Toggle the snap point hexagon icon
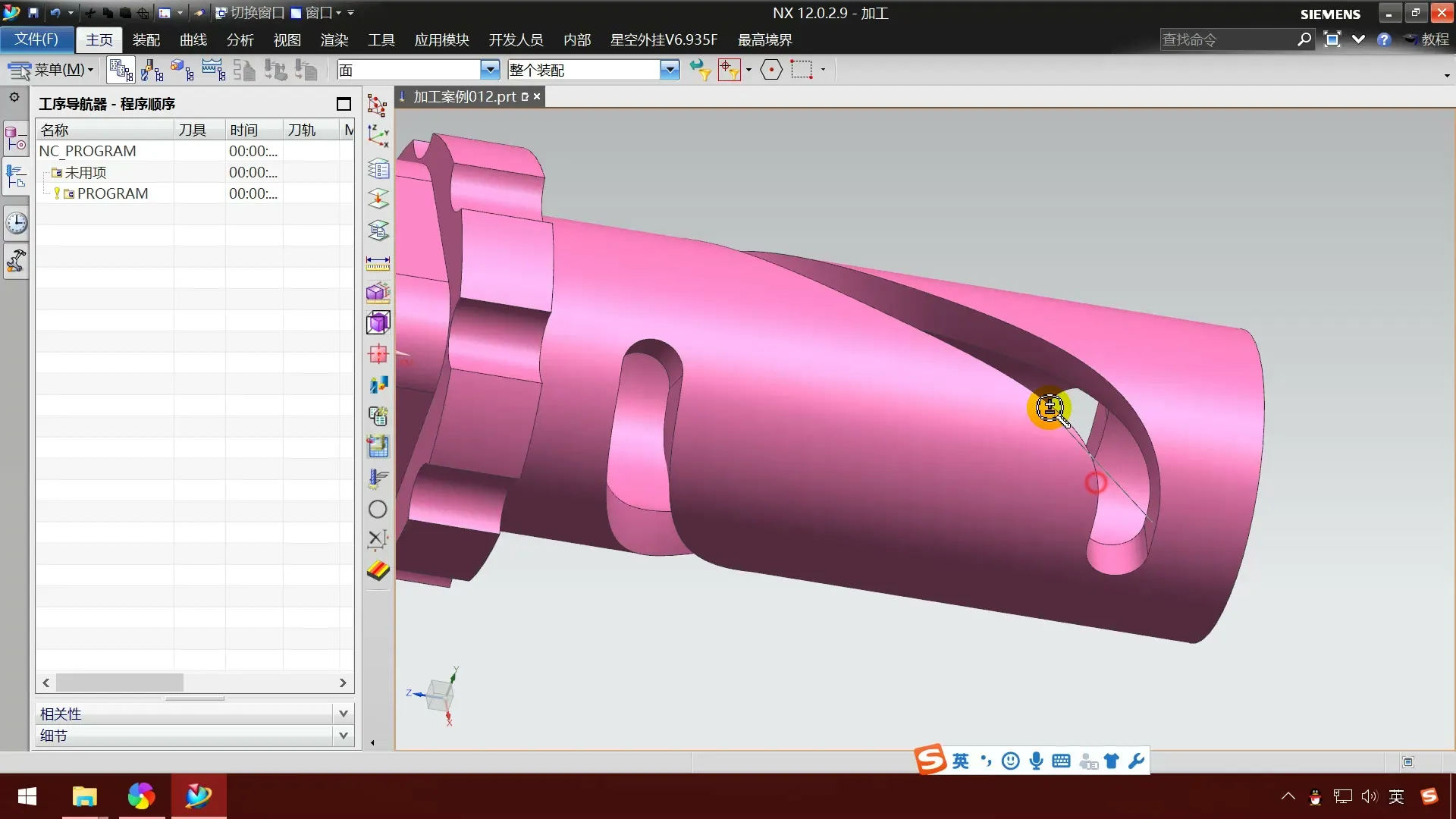 click(x=770, y=70)
